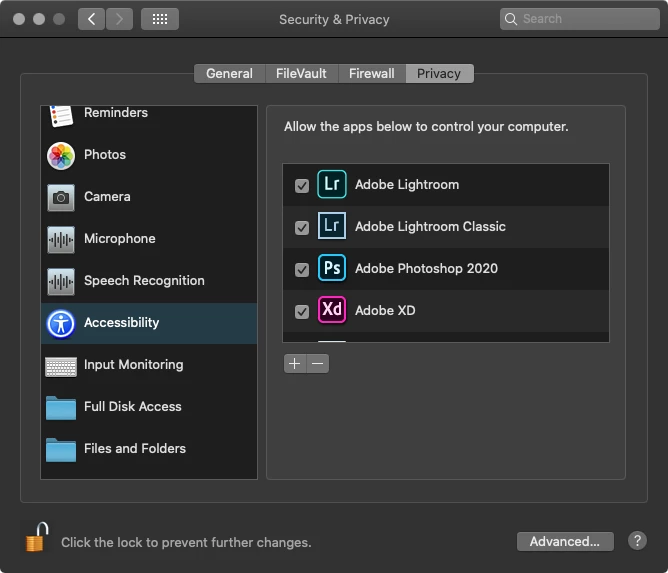Go back with the left arrow
This screenshot has width=668, height=573.
(x=91, y=19)
